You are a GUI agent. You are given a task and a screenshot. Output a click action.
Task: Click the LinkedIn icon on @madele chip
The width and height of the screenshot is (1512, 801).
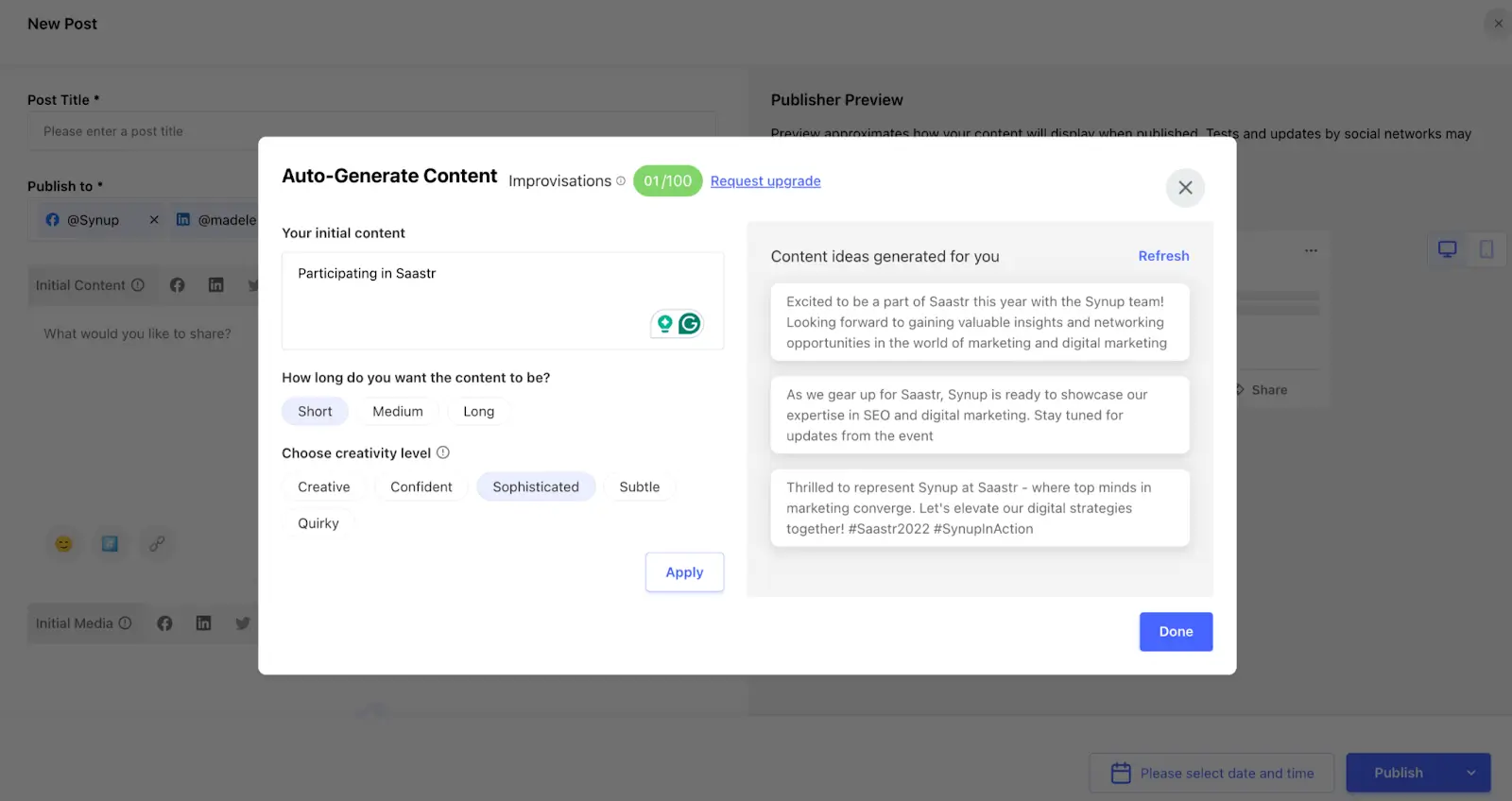pos(183,219)
